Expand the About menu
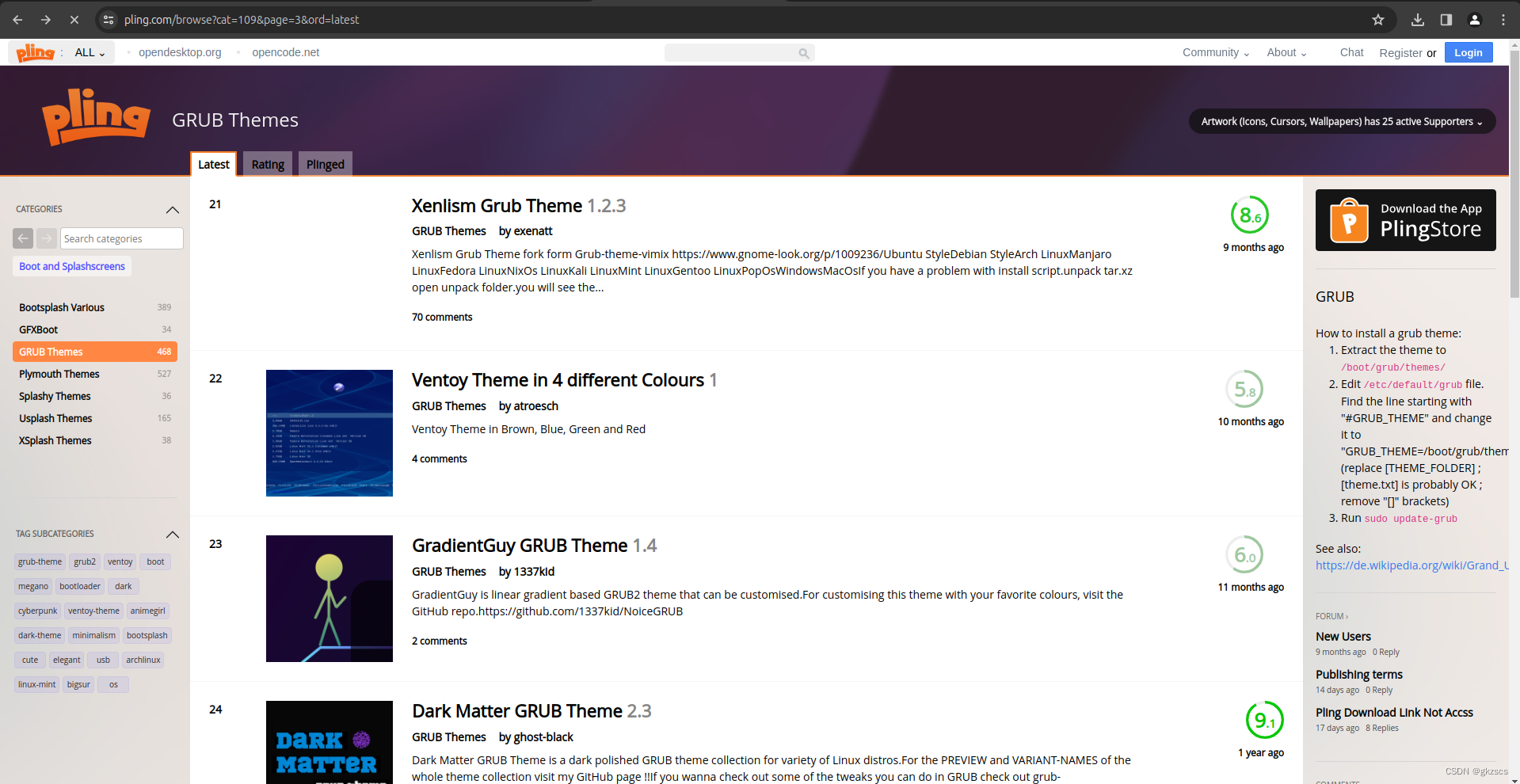 pyautogui.click(x=1286, y=52)
